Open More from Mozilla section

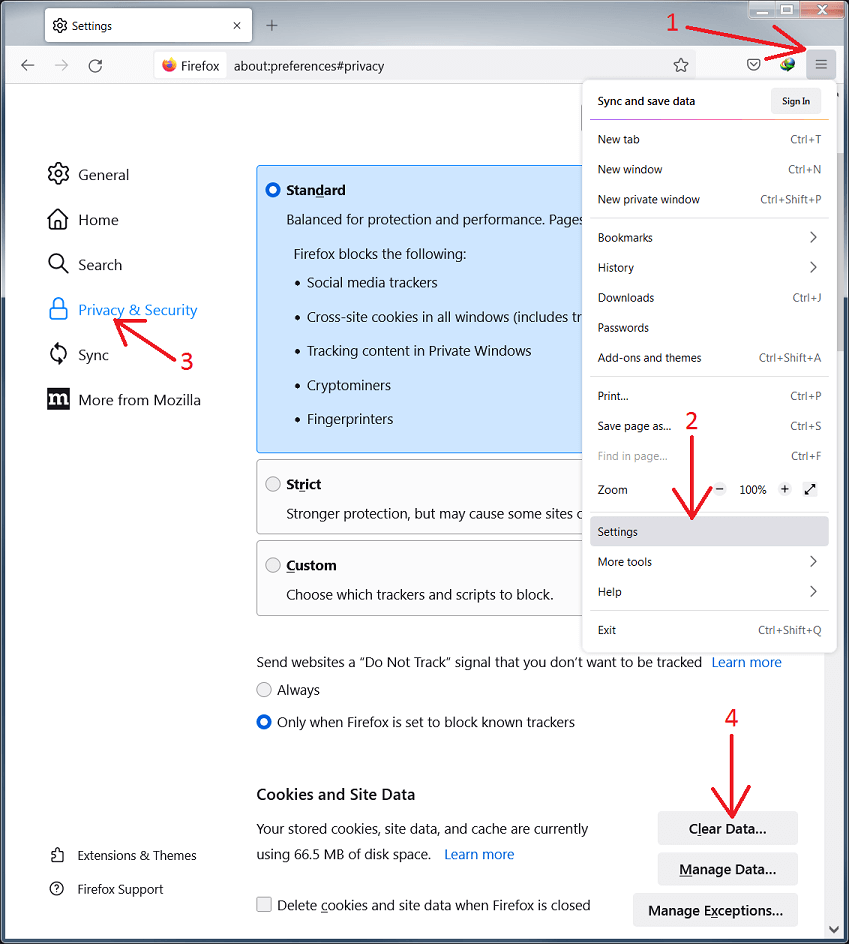(139, 399)
